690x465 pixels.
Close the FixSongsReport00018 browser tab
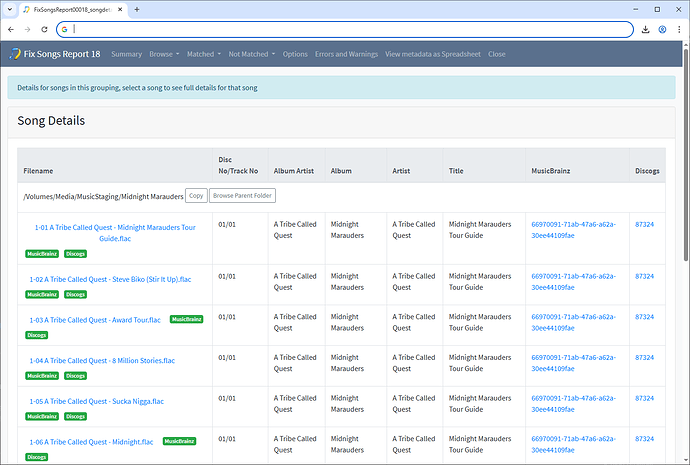pos(120,9)
